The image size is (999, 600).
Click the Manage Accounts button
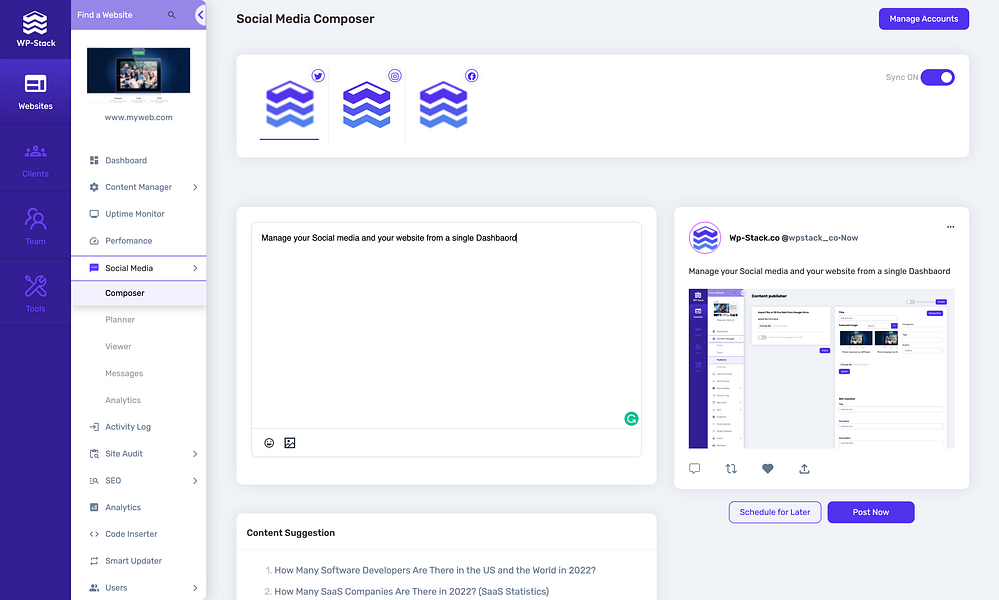[922, 18]
